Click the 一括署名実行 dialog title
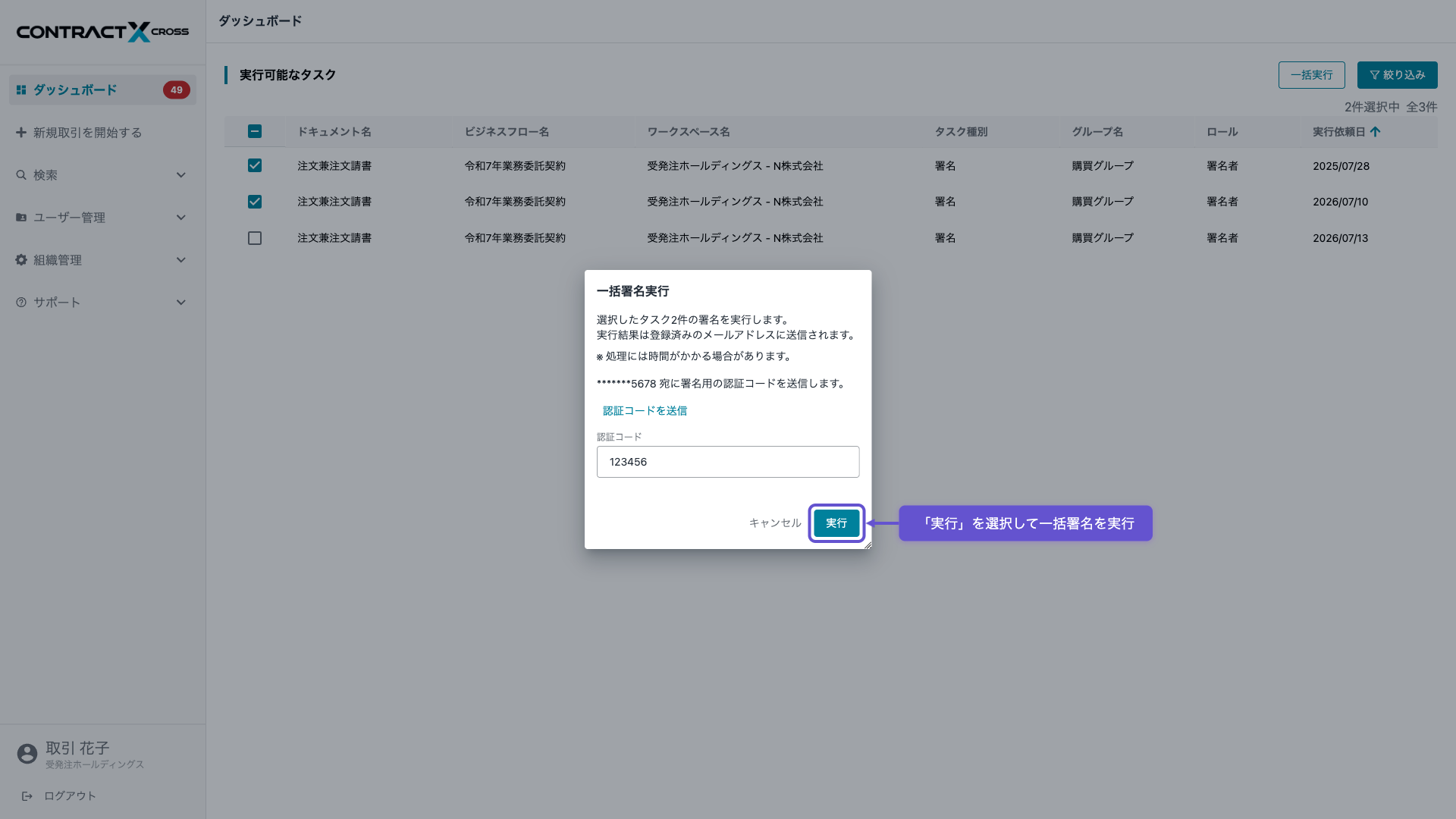Image resolution: width=1456 pixels, height=819 pixels. [x=632, y=291]
